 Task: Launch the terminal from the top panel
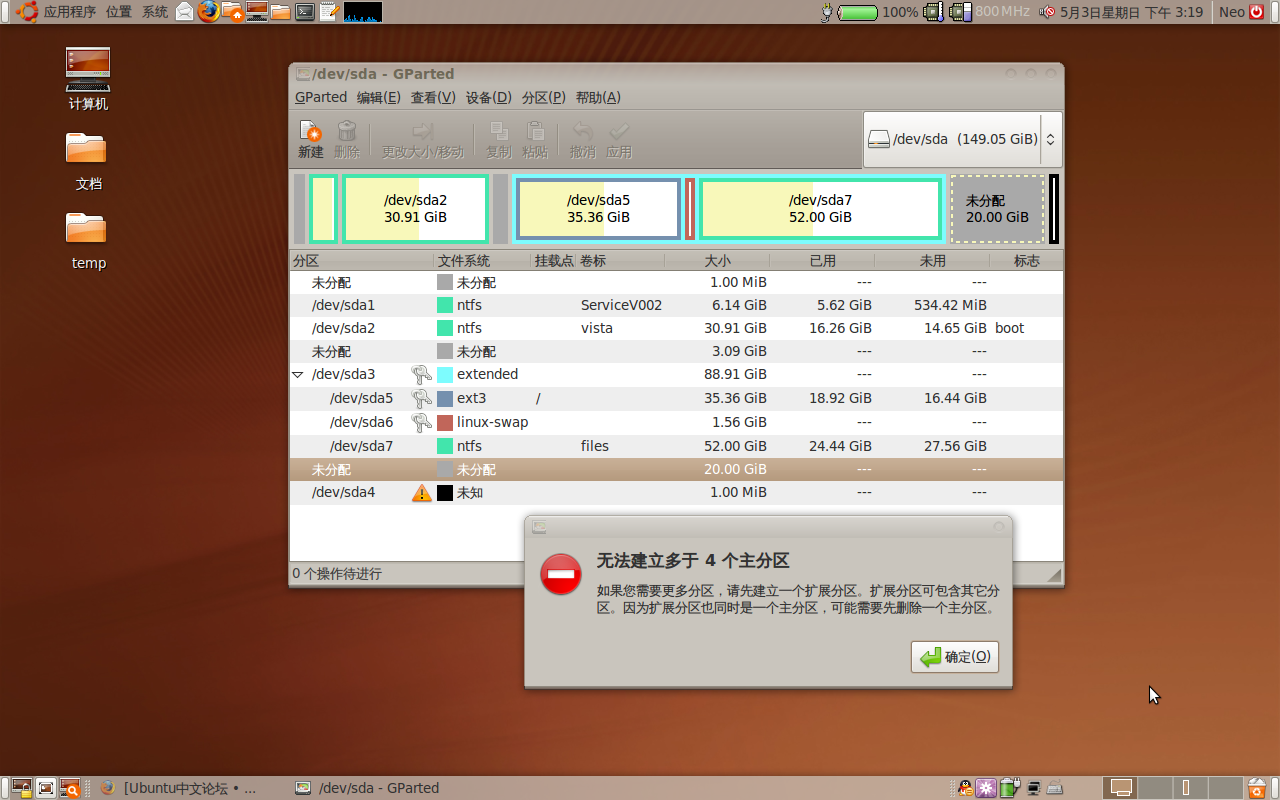point(304,12)
